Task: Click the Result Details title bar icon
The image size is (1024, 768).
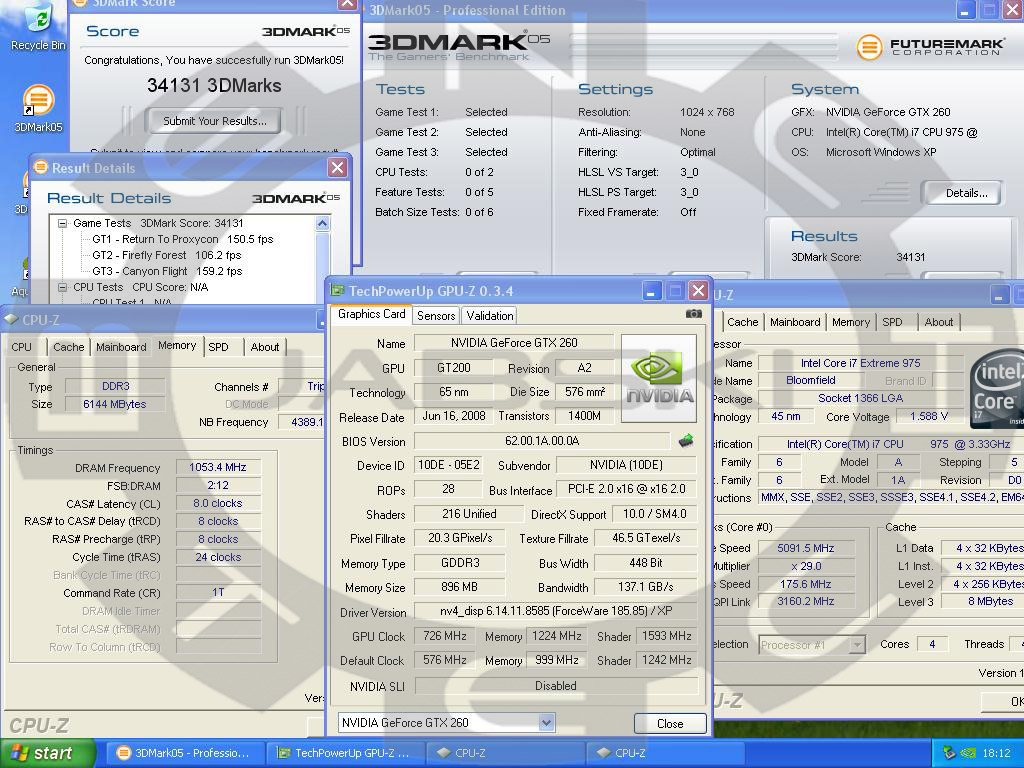Action: pos(41,168)
